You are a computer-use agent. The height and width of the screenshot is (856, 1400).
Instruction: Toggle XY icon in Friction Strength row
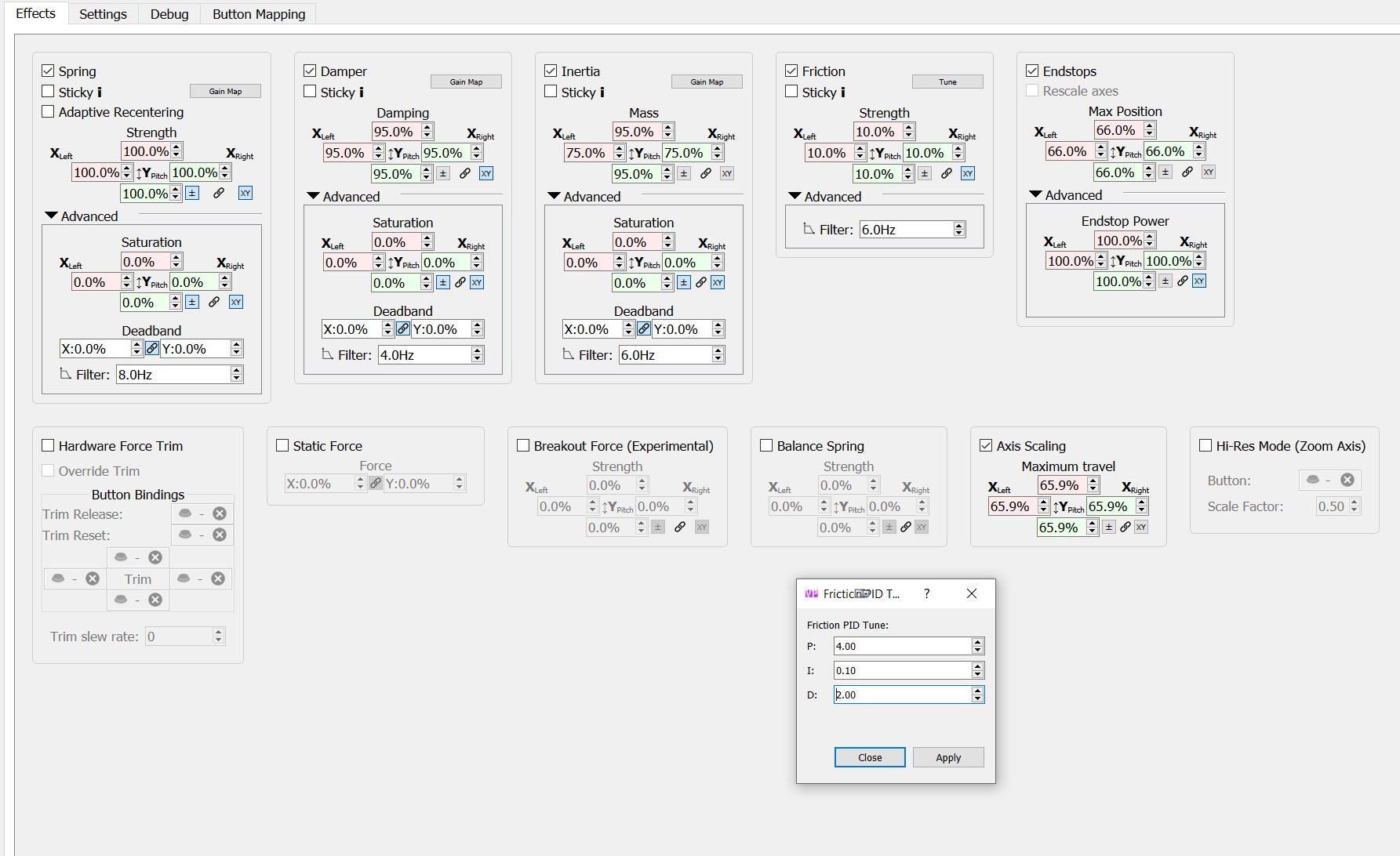tap(968, 173)
